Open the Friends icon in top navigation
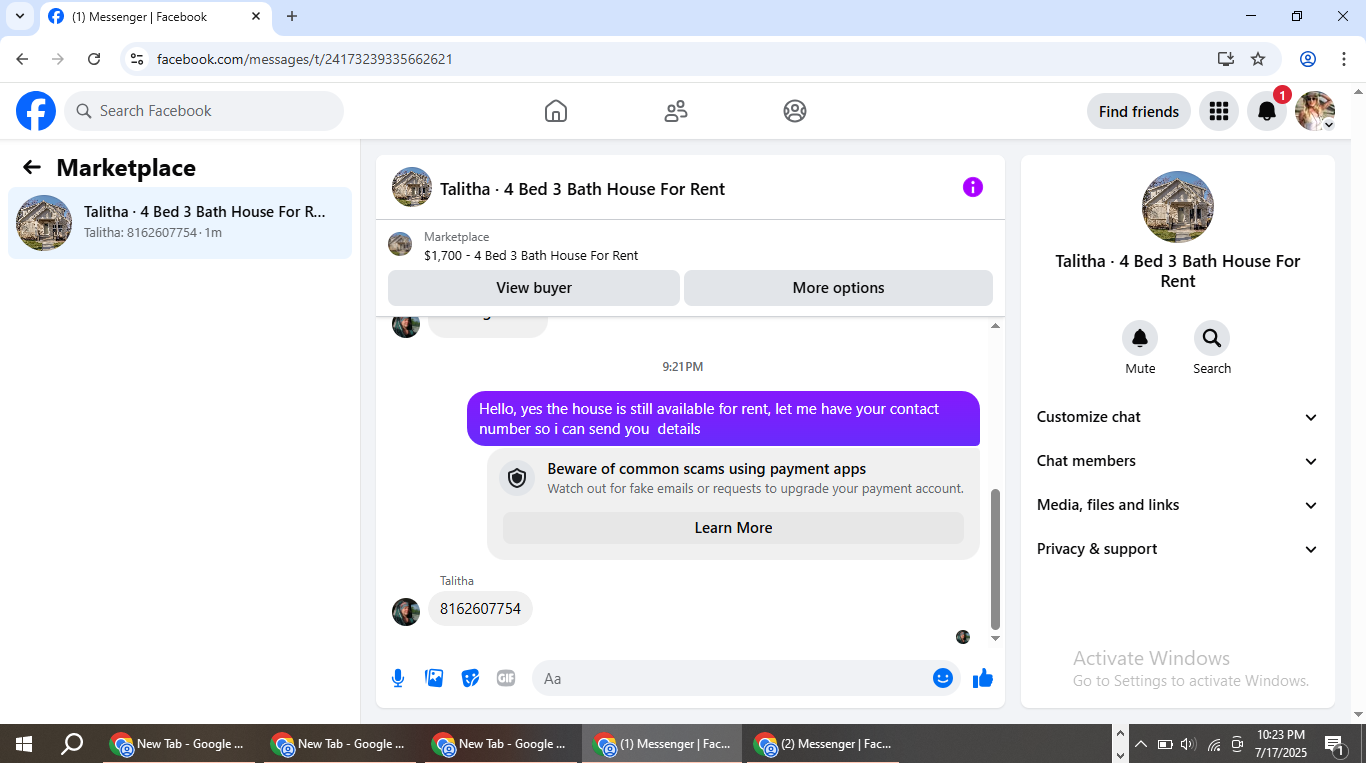The height and width of the screenshot is (763, 1366). pos(676,111)
